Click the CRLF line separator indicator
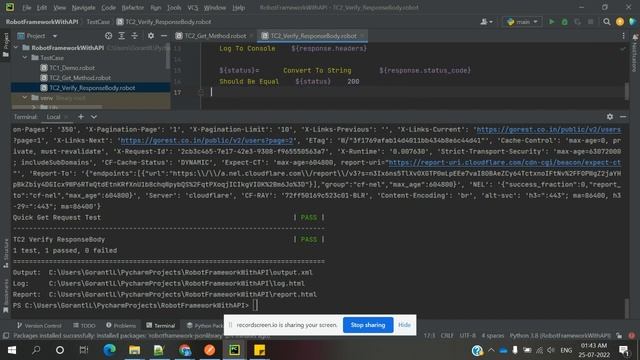This screenshot has height=360, width=640. (447, 336)
